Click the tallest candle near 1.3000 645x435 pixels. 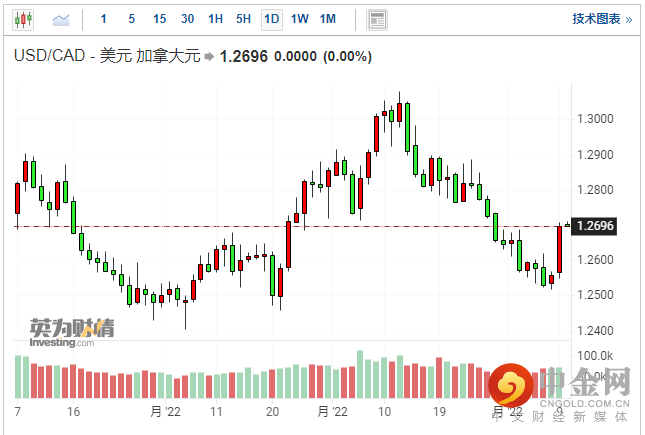(407, 128)
